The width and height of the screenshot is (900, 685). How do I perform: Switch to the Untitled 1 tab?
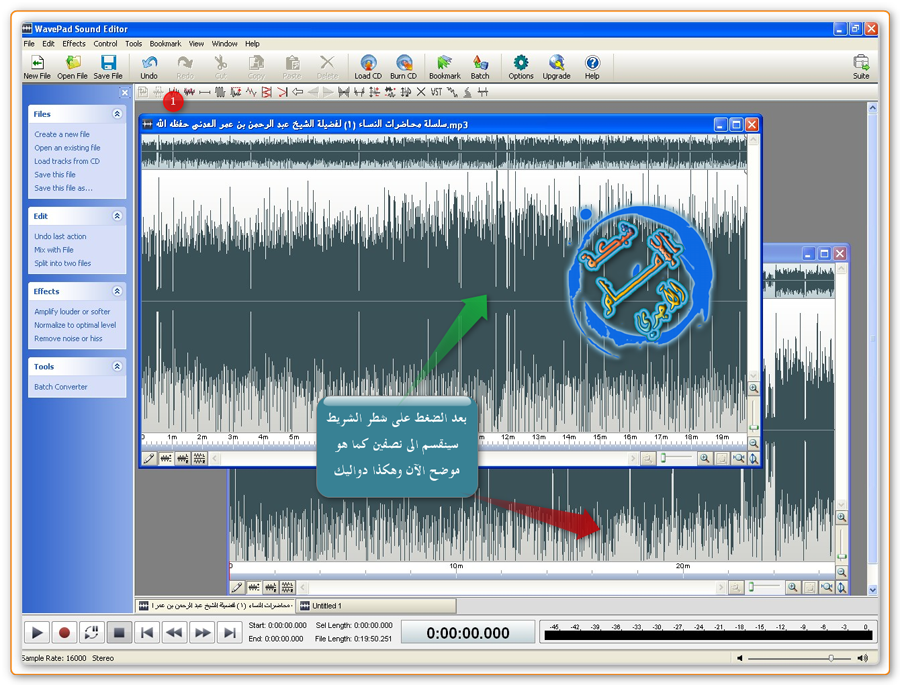pos(377,606)
